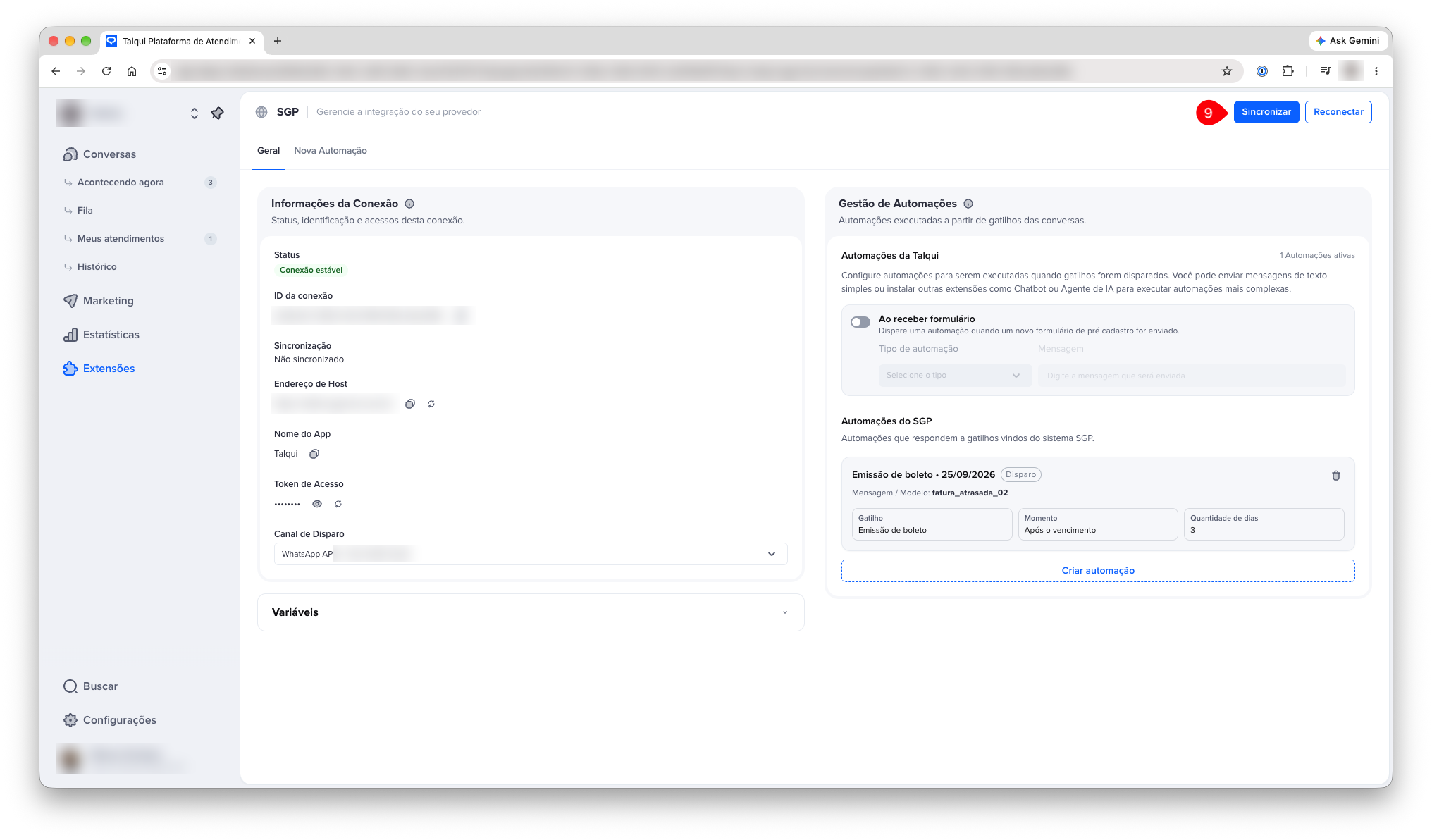Switch to the Geral tab

[x=268, y=151]
